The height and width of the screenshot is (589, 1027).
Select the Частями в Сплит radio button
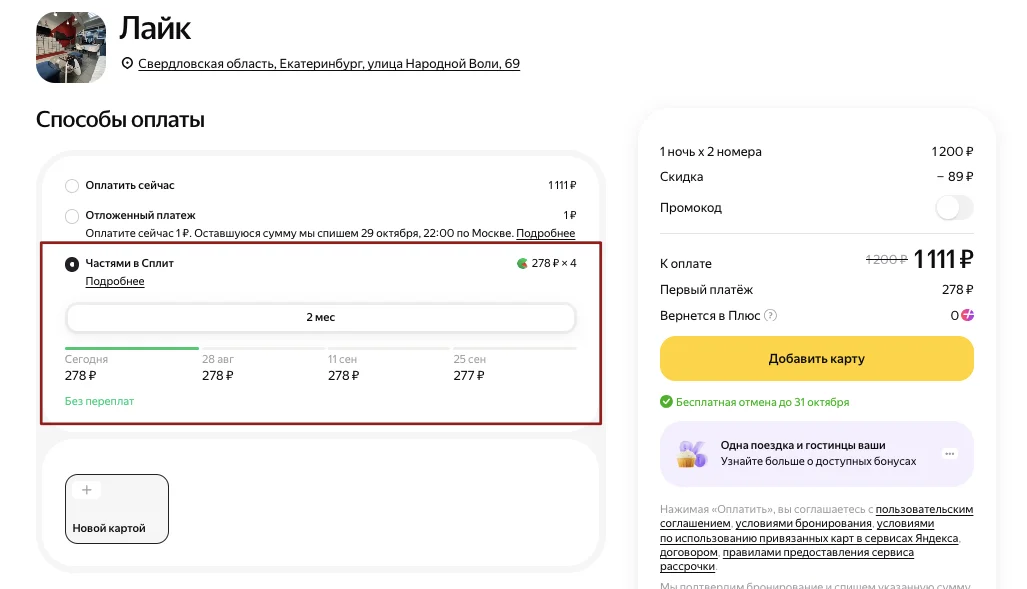(x=72, y=264)
